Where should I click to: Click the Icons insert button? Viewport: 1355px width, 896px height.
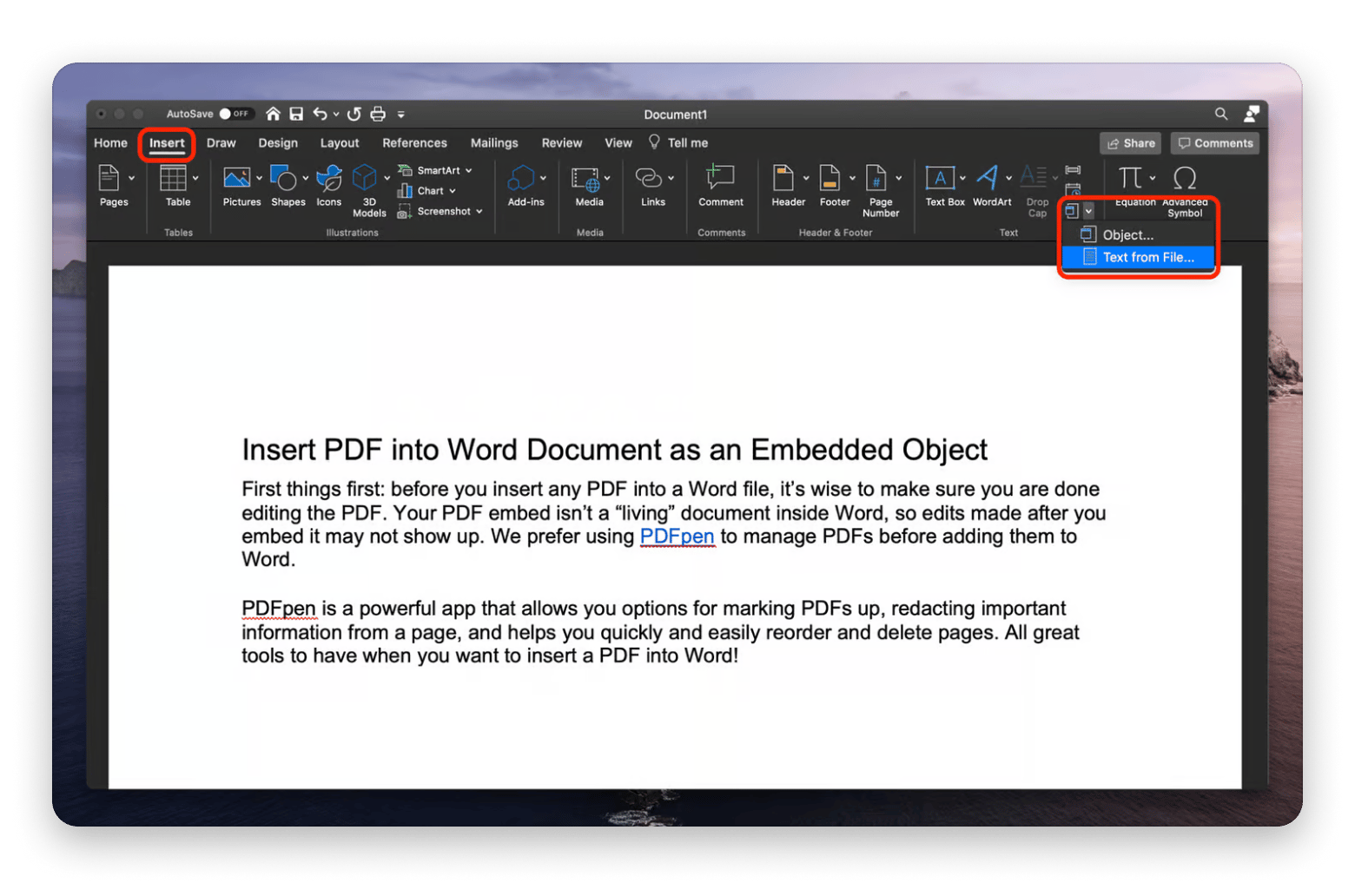pyautogui.click(x=328, y=185)
